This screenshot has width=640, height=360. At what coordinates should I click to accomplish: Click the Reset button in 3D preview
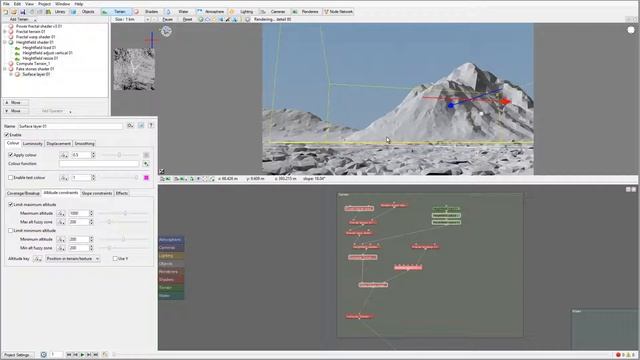click(x=187, y=19)
